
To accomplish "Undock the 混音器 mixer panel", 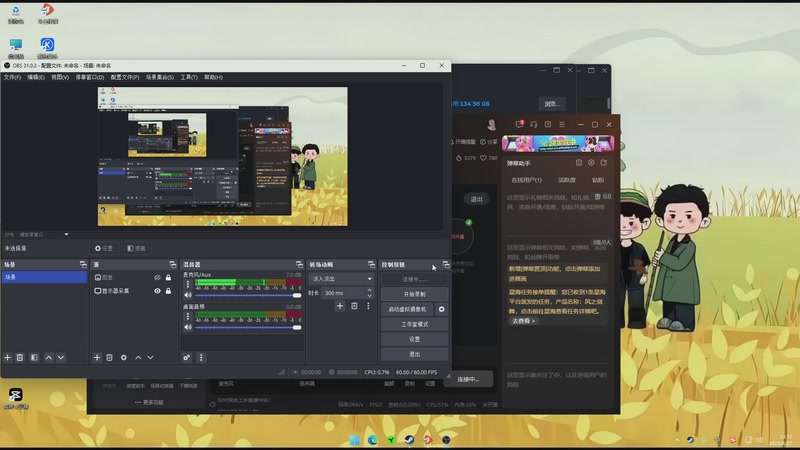I will (x=299, y=264).
